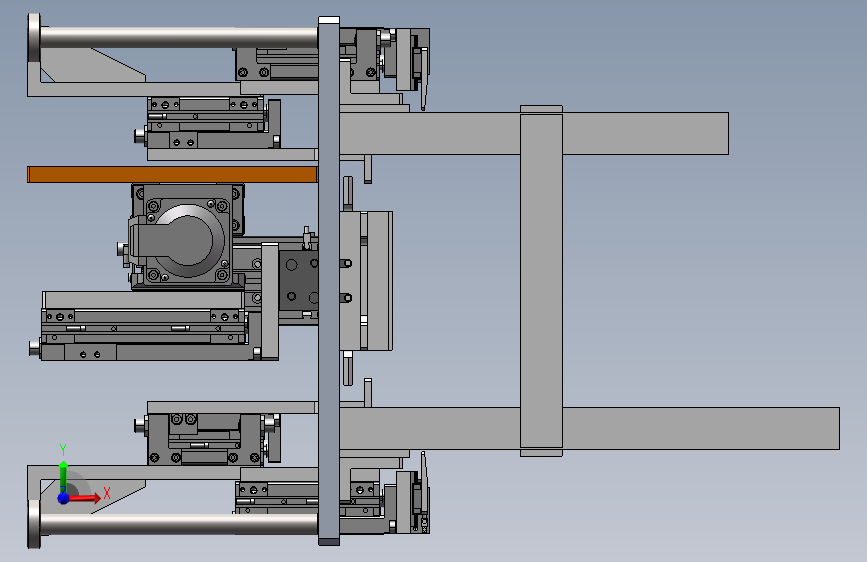This screenshot has width=867, height=562.
Task: Select the dark block with four holes
Action: click(299, 280)
